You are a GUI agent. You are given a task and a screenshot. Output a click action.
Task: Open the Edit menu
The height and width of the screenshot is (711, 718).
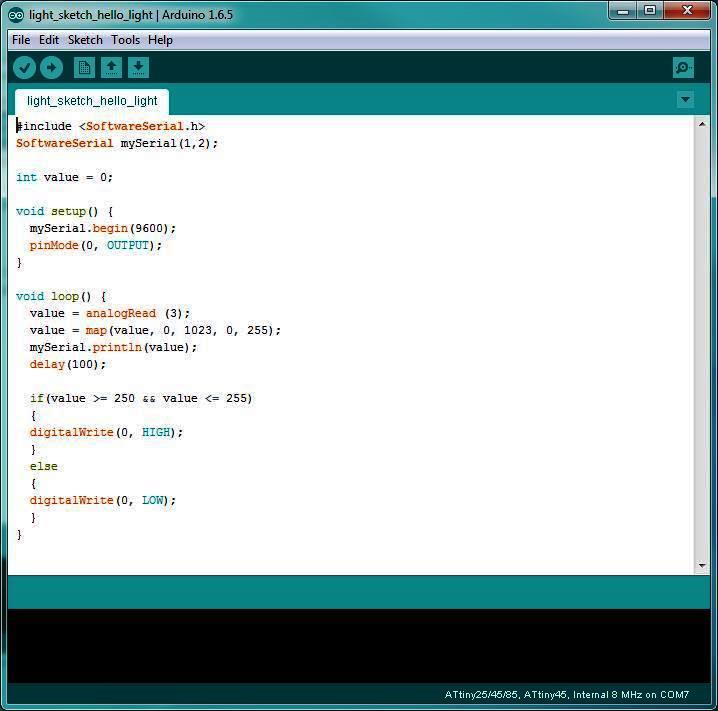tap(49, 40)
